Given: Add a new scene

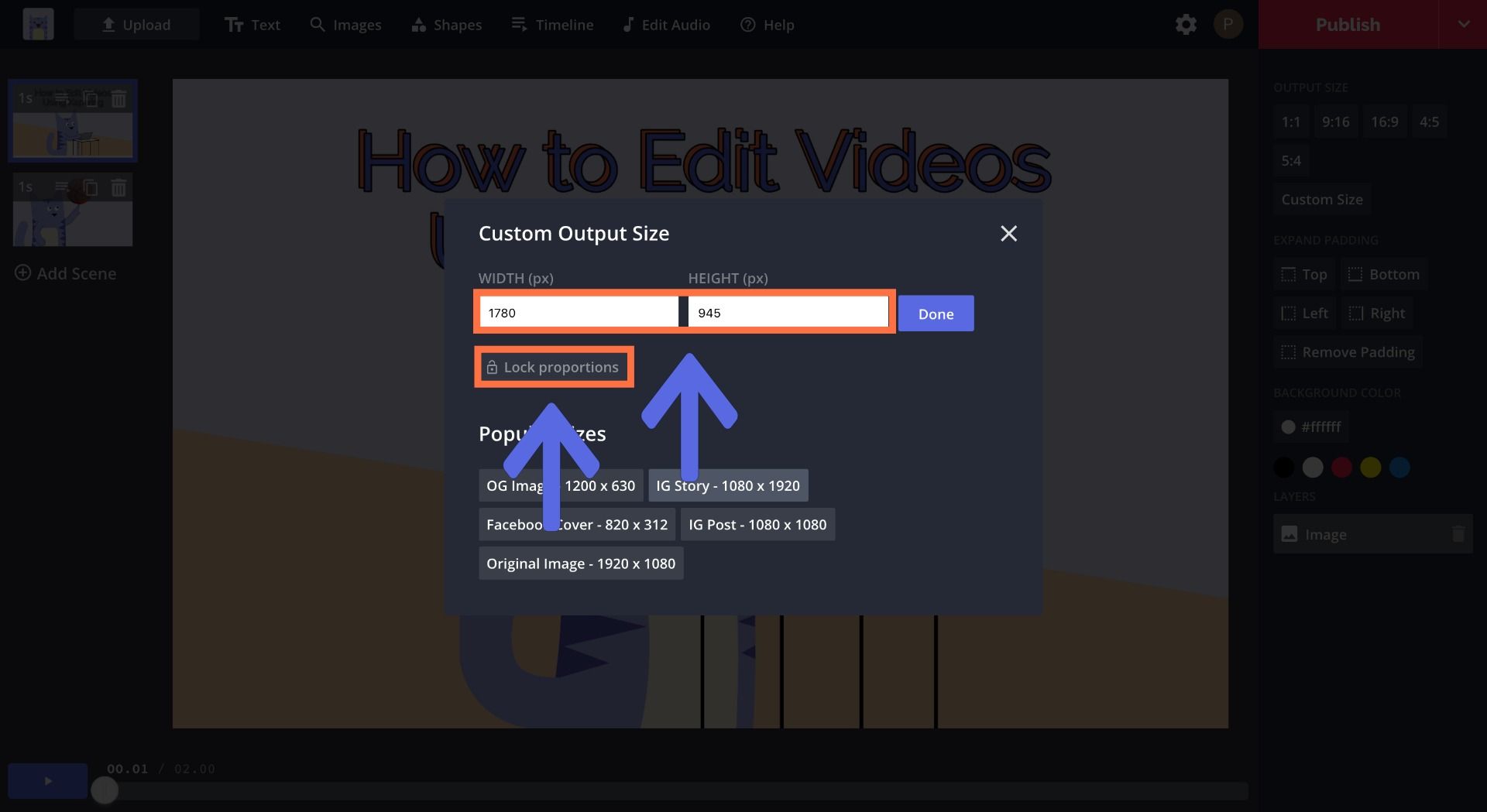Looking at the screenshot, I should [x=66, y=273].
